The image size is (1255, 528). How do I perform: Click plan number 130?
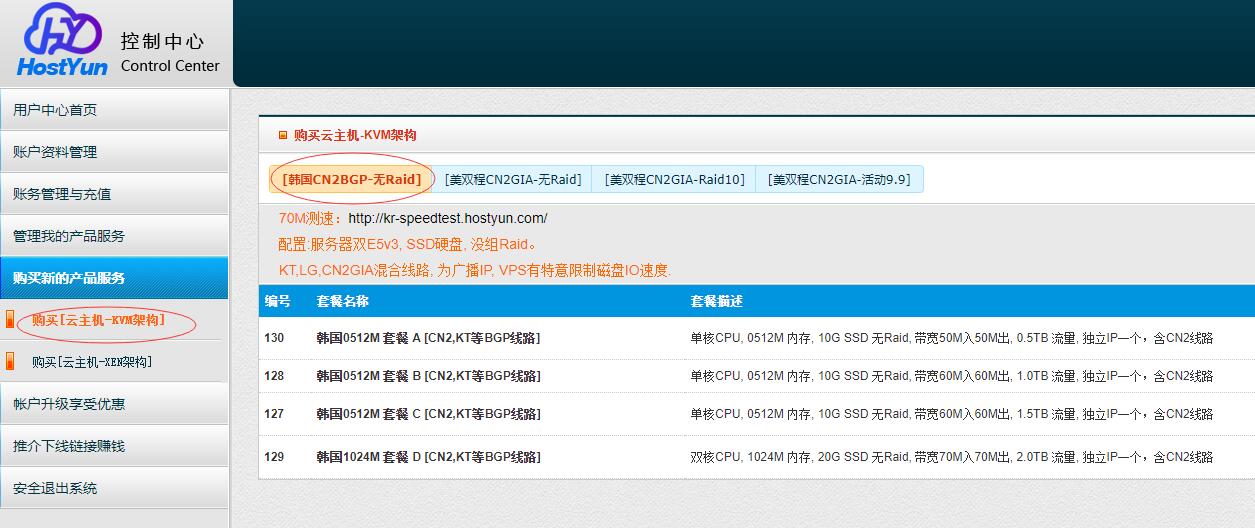pyautogui.click(x=274, y=338)
